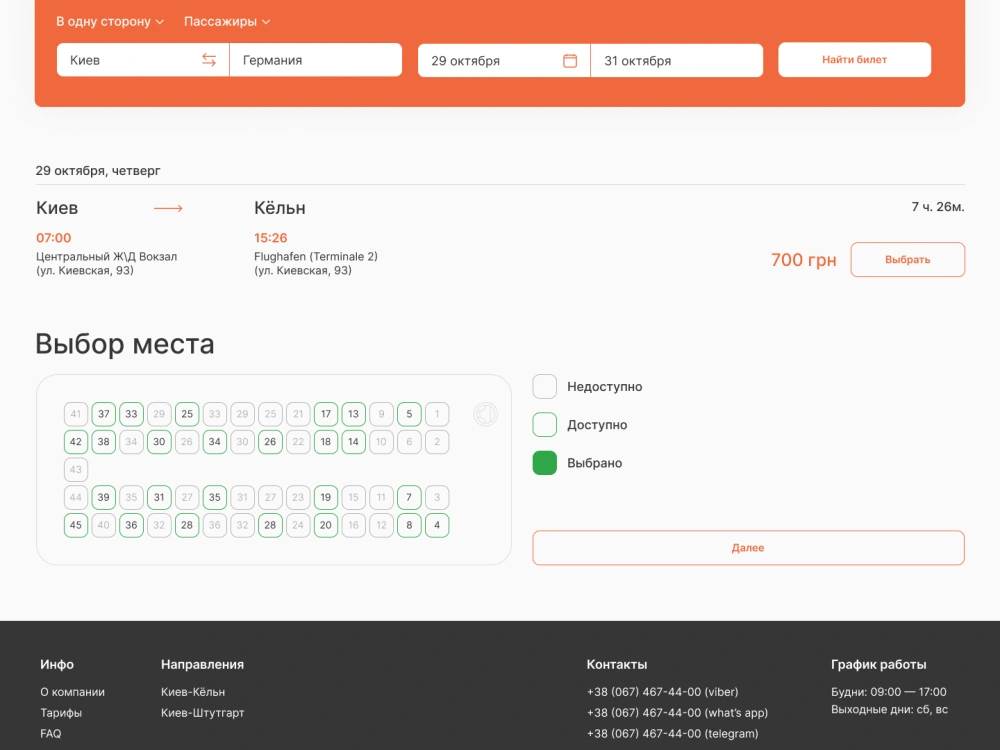Screen dimensions: 1000x750
Task: Click the 'Доступно' legend swatch
Action: click(545, 425)
